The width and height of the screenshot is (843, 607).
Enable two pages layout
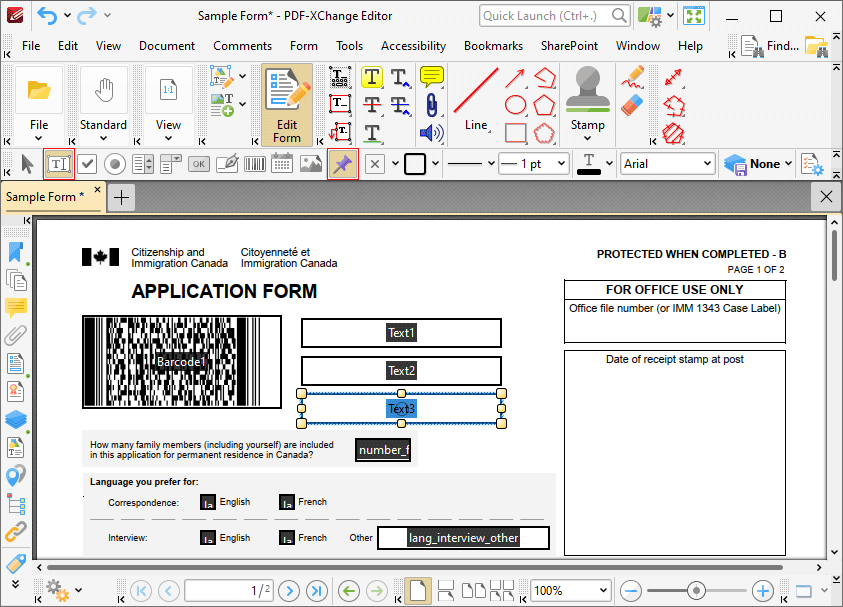click(474, 591)
